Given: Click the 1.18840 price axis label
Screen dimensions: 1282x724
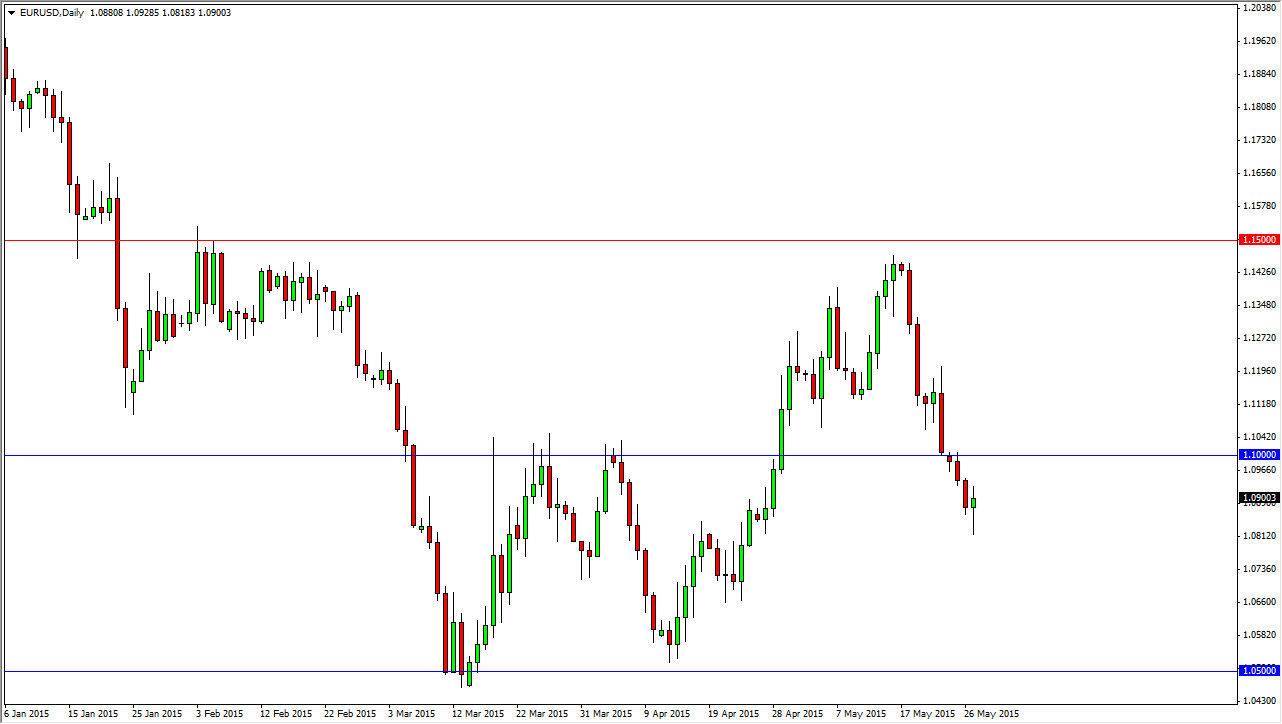Looking at the screenshot, I should click(1259, 74).
